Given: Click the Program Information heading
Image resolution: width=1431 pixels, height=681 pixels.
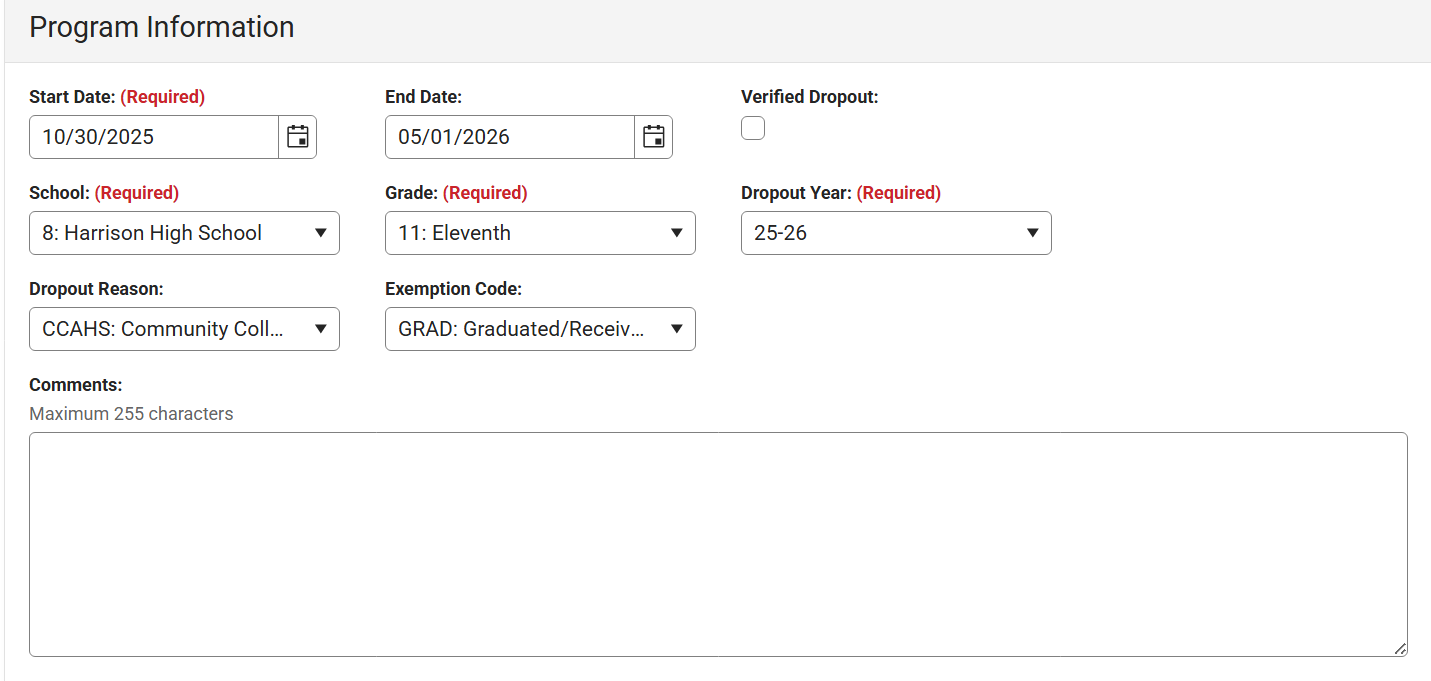Looking at the screenshot, I should 162,27.
